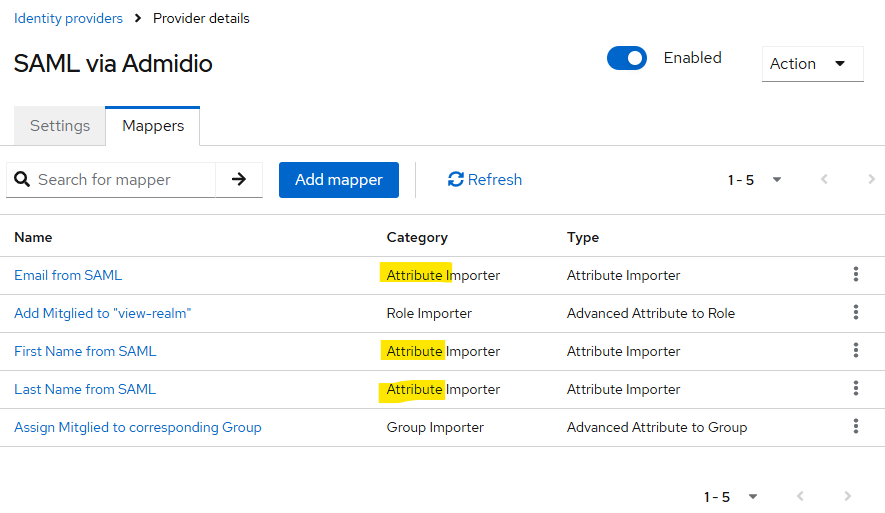Open kebab menu for Last Name from SAML
885x513 pixels.
(x=855, y=389)
